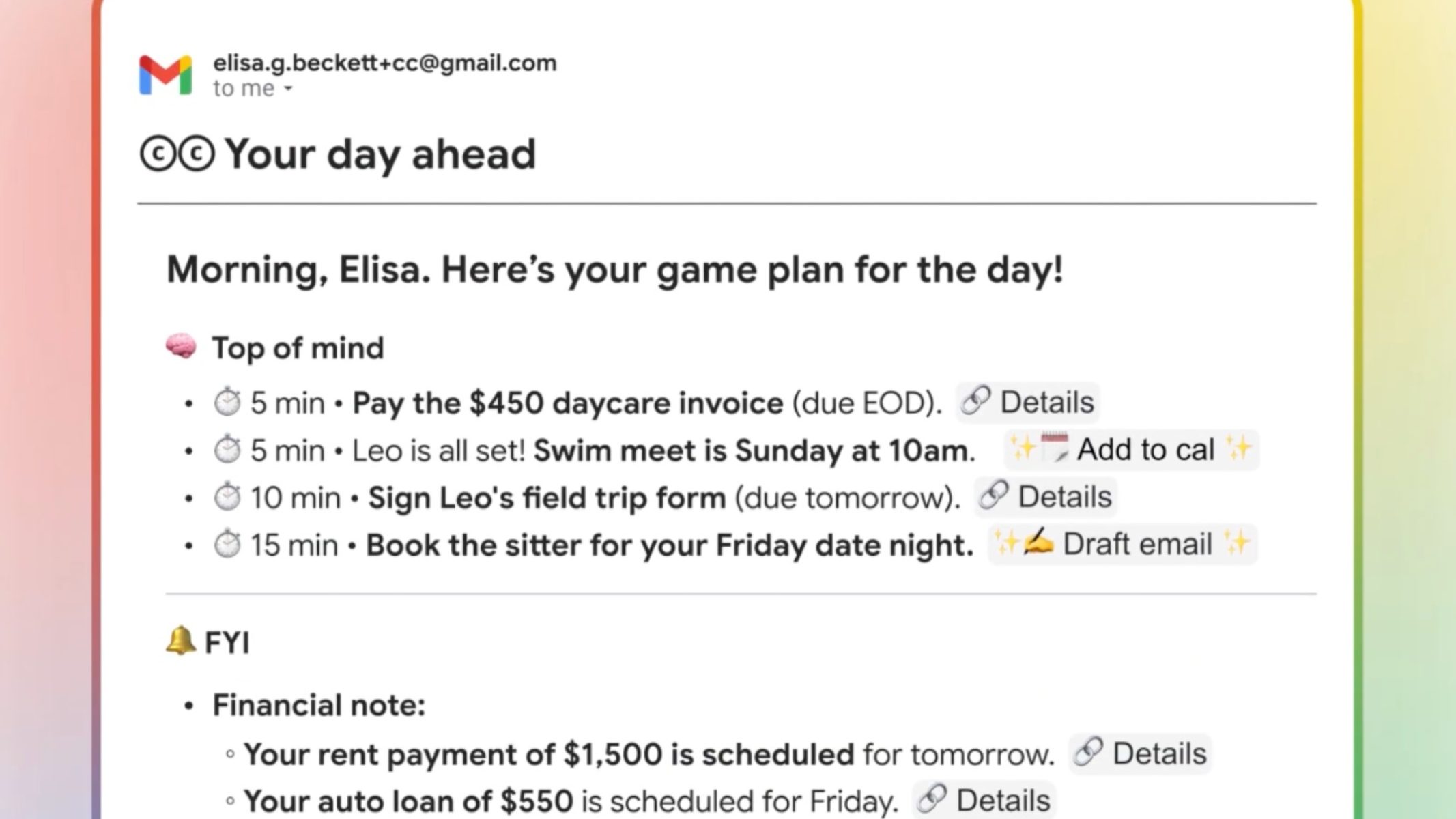Click the 'Pay the $450 daycare invoice' text
Screen dimensions: 1456x819
click(x=567, y=403)
